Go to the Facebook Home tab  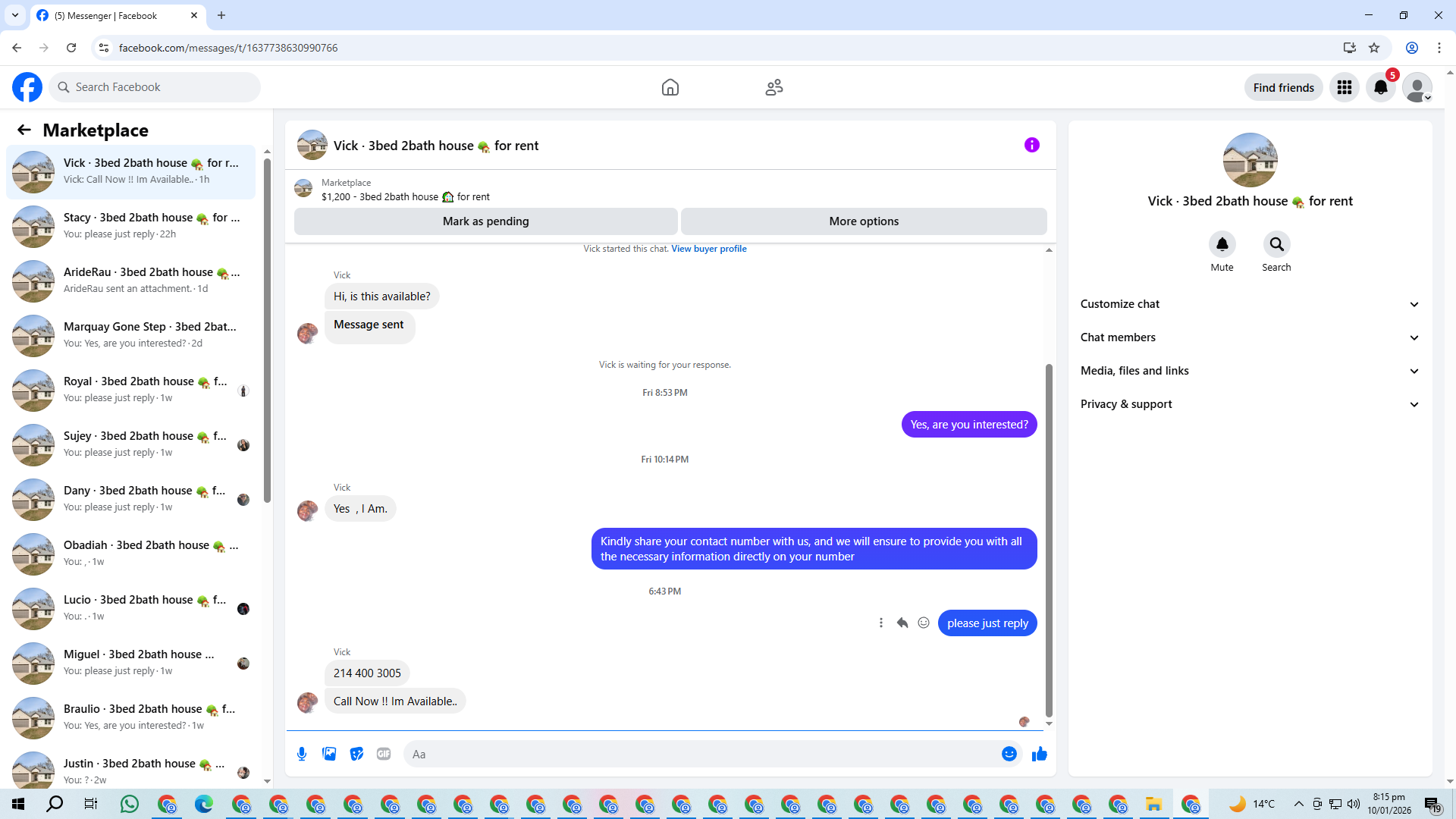tap(670, 87)
